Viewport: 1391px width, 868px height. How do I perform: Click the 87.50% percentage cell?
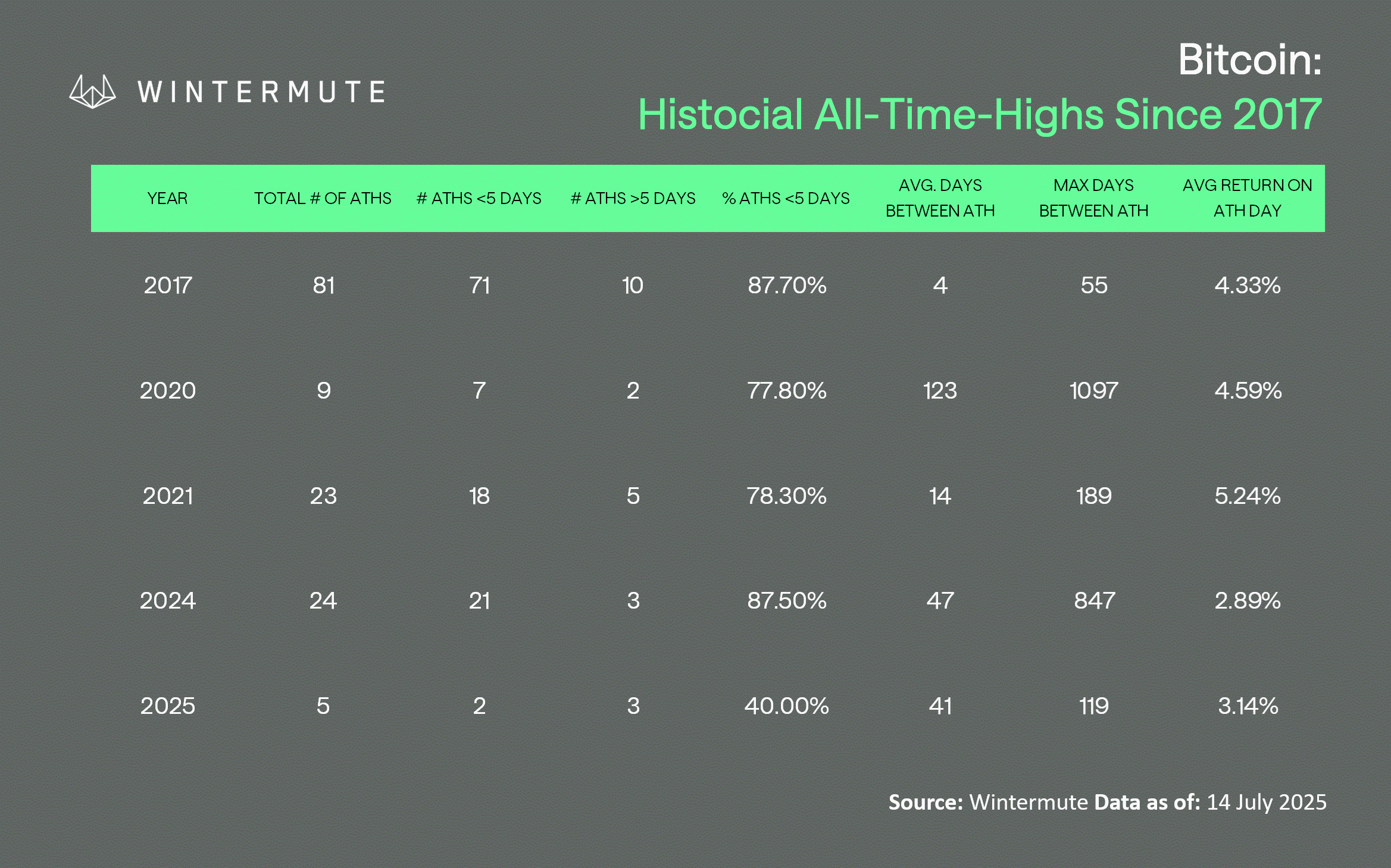(787, 601)
